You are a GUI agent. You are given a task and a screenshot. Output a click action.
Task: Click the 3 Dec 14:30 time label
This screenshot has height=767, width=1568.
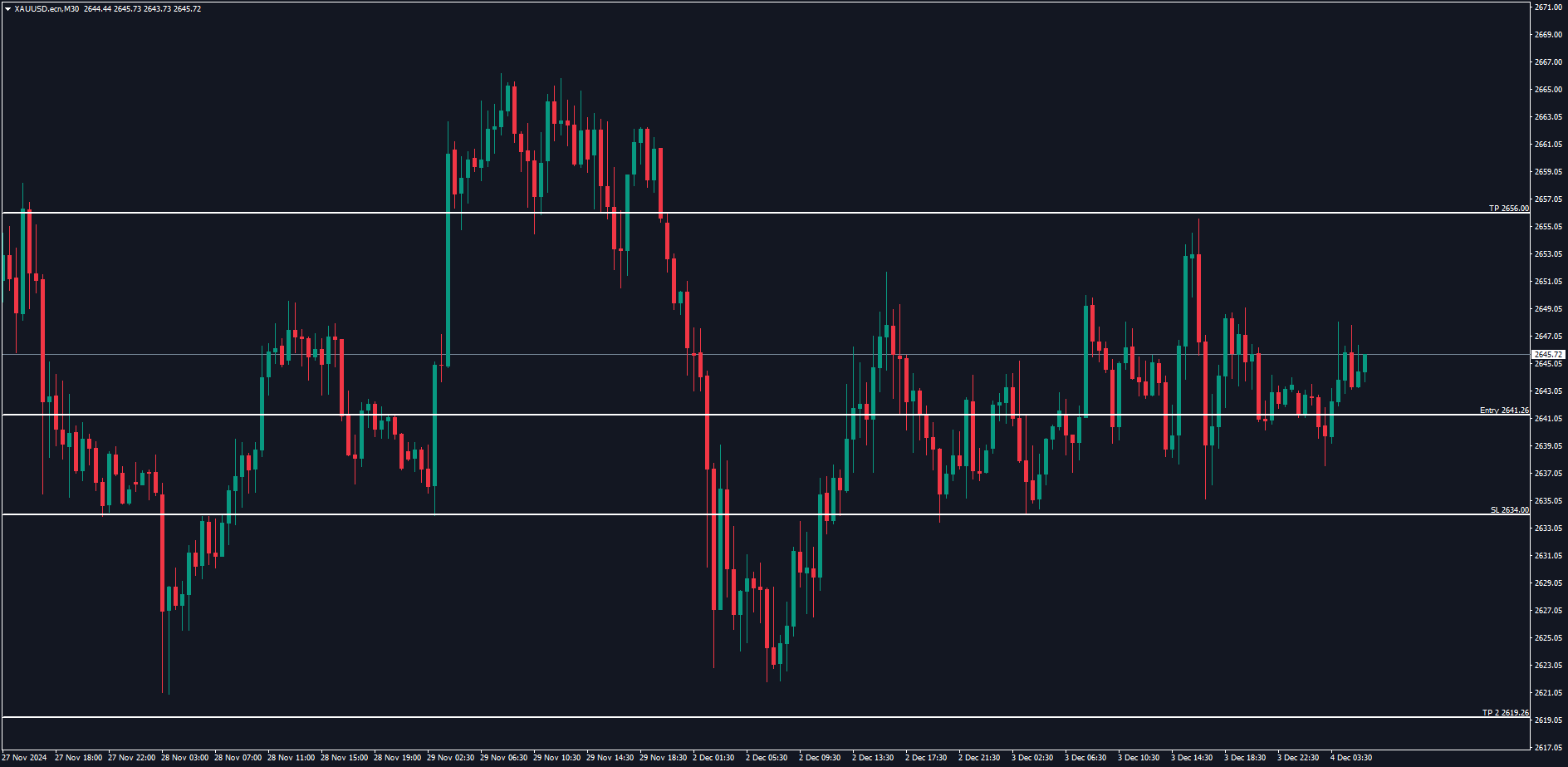[x=1192, y=758]
